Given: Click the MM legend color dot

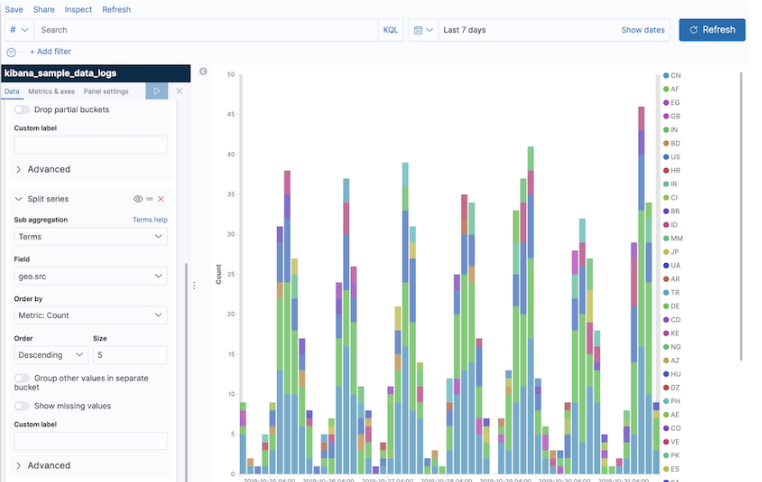Looking at the screenshot, I should [666, 238].
